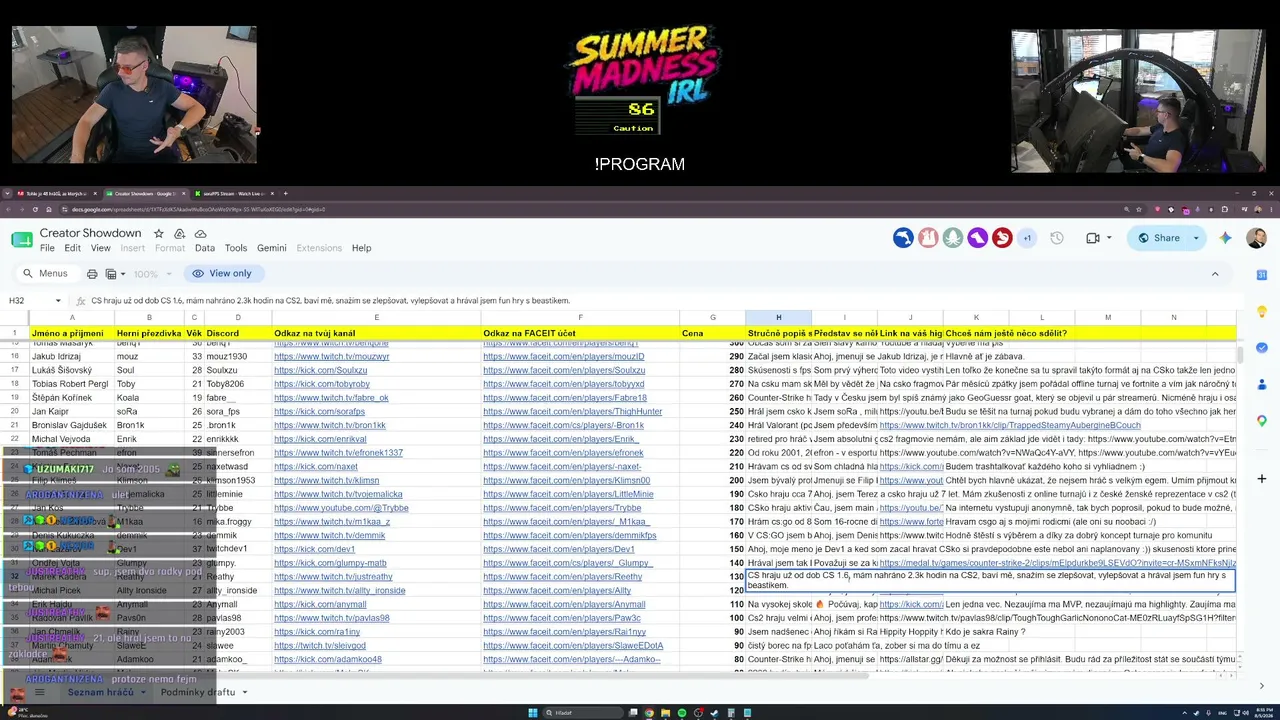1280x720 pixels.
Task: Open the Tools menu
Action: tap(236, 248)
